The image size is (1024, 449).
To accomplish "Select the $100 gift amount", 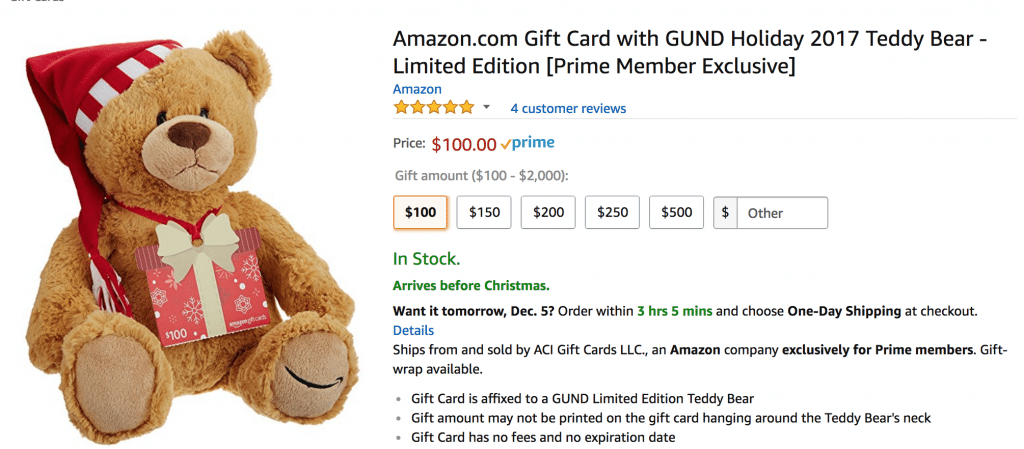I will click(420, 212).
